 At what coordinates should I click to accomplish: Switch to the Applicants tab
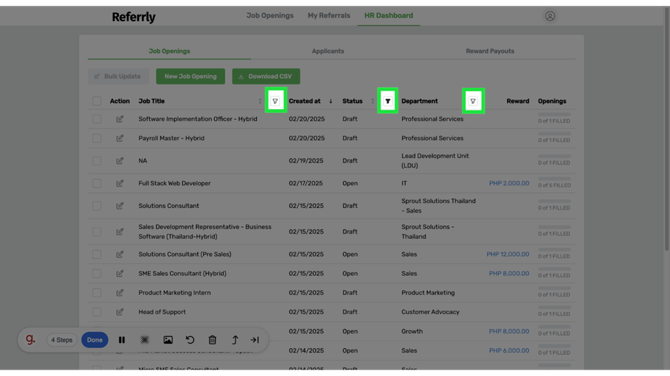pos(328,51)
